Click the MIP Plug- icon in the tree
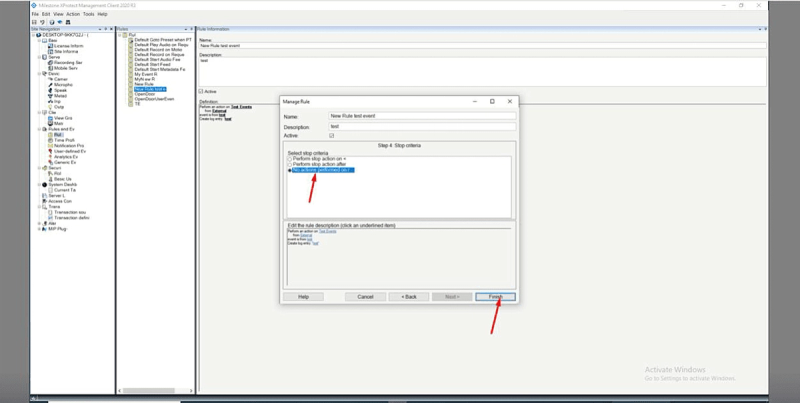 (44, 229)
